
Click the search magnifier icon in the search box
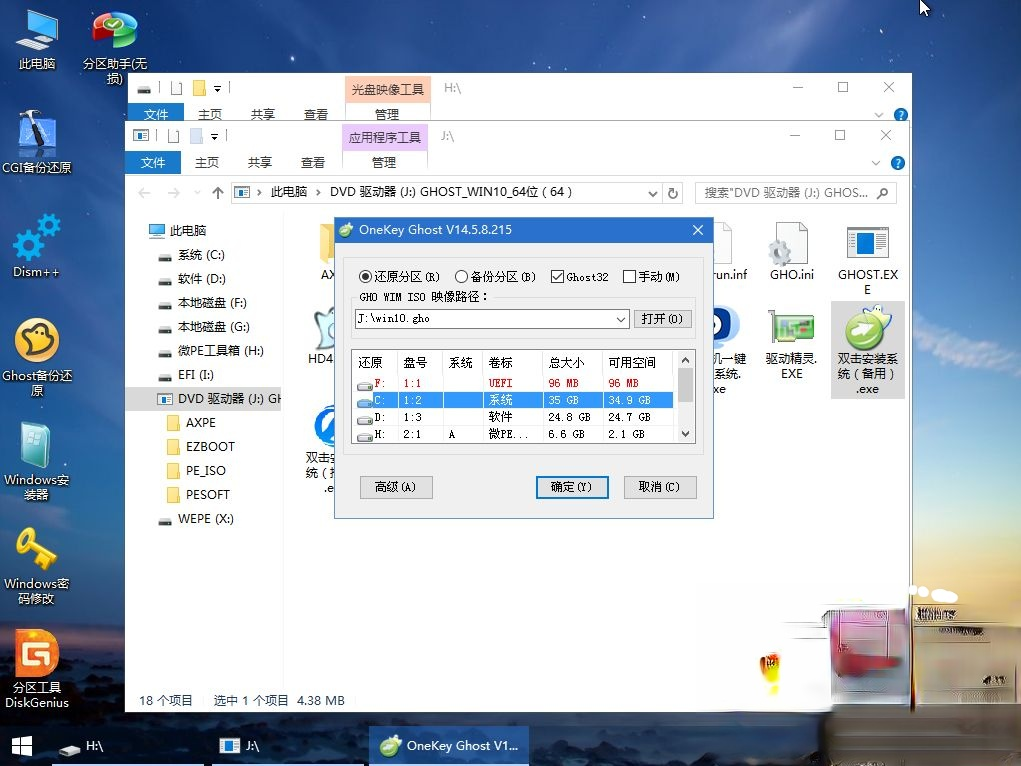[882, 193]
